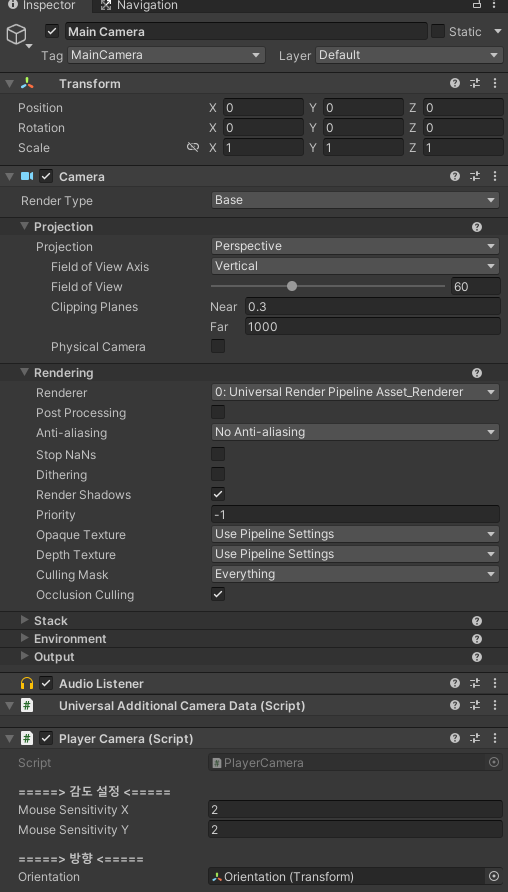The height and width of the screenshot is (892, 508).
Task: Open Audio Listener help icon
Action: (x=455, y=683)
